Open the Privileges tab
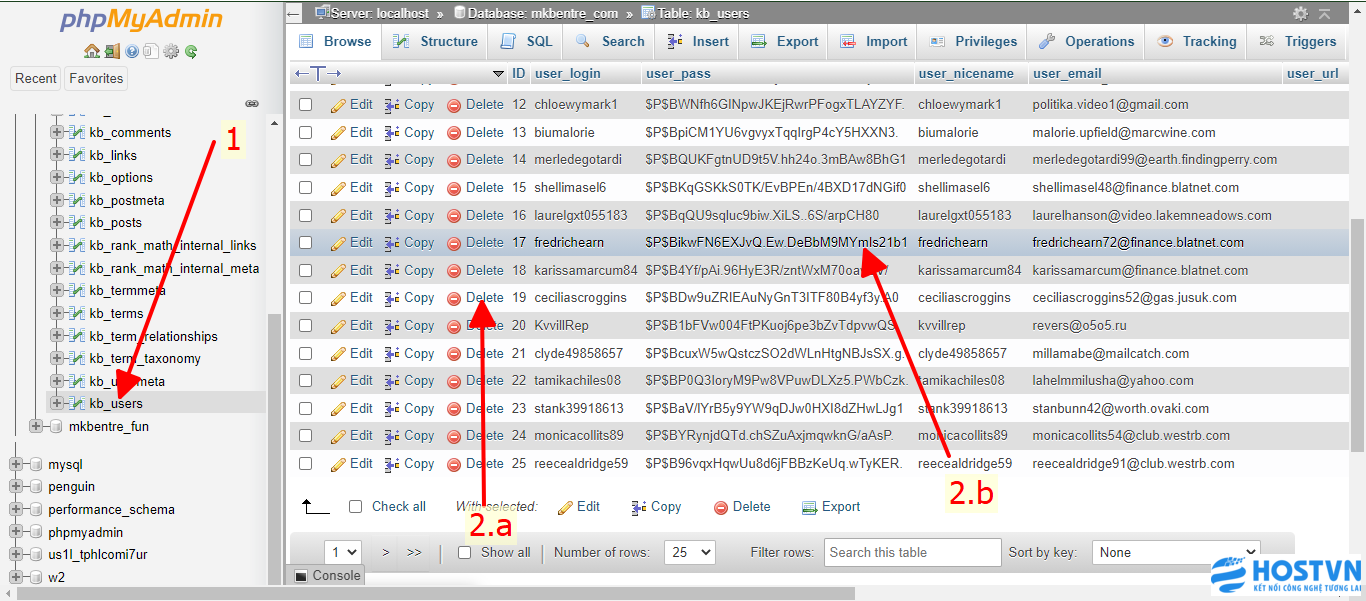This screenshot has height=601, width=1366. pyautogui.click(x=973, y=42)
